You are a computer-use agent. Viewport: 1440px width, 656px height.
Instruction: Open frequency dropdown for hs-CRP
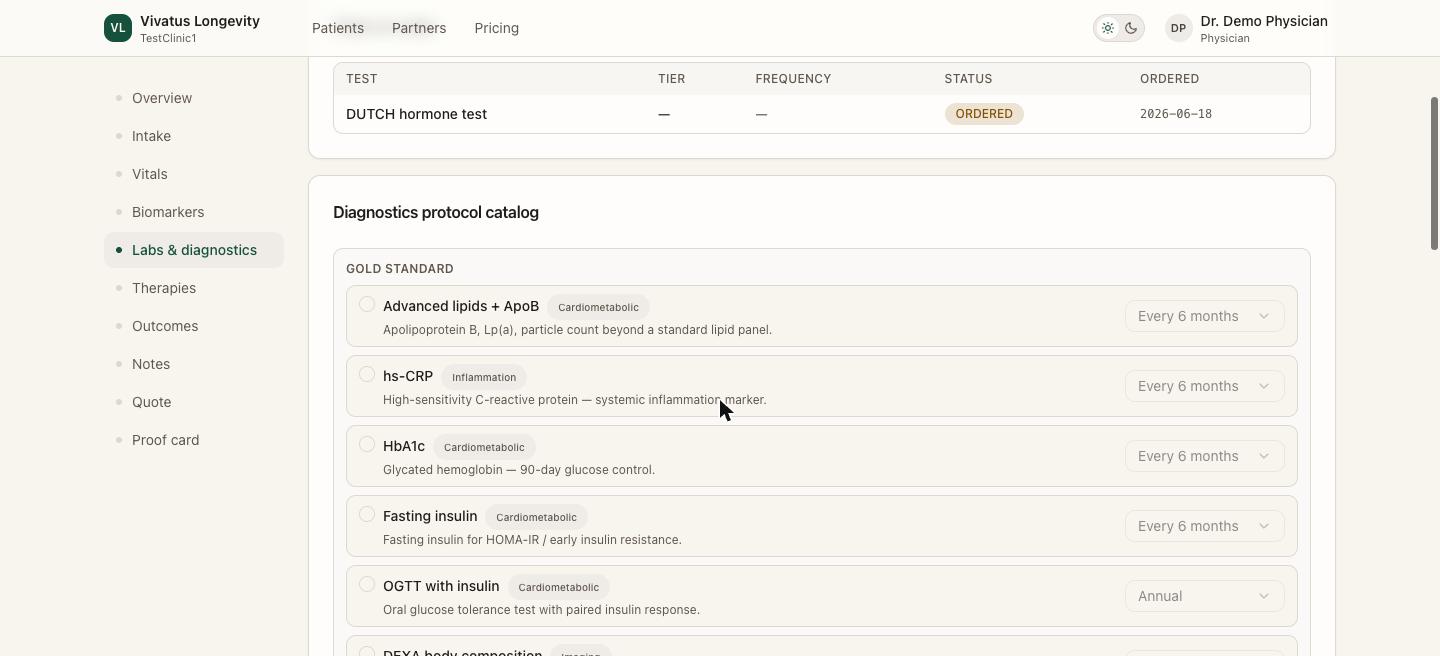1204,386
